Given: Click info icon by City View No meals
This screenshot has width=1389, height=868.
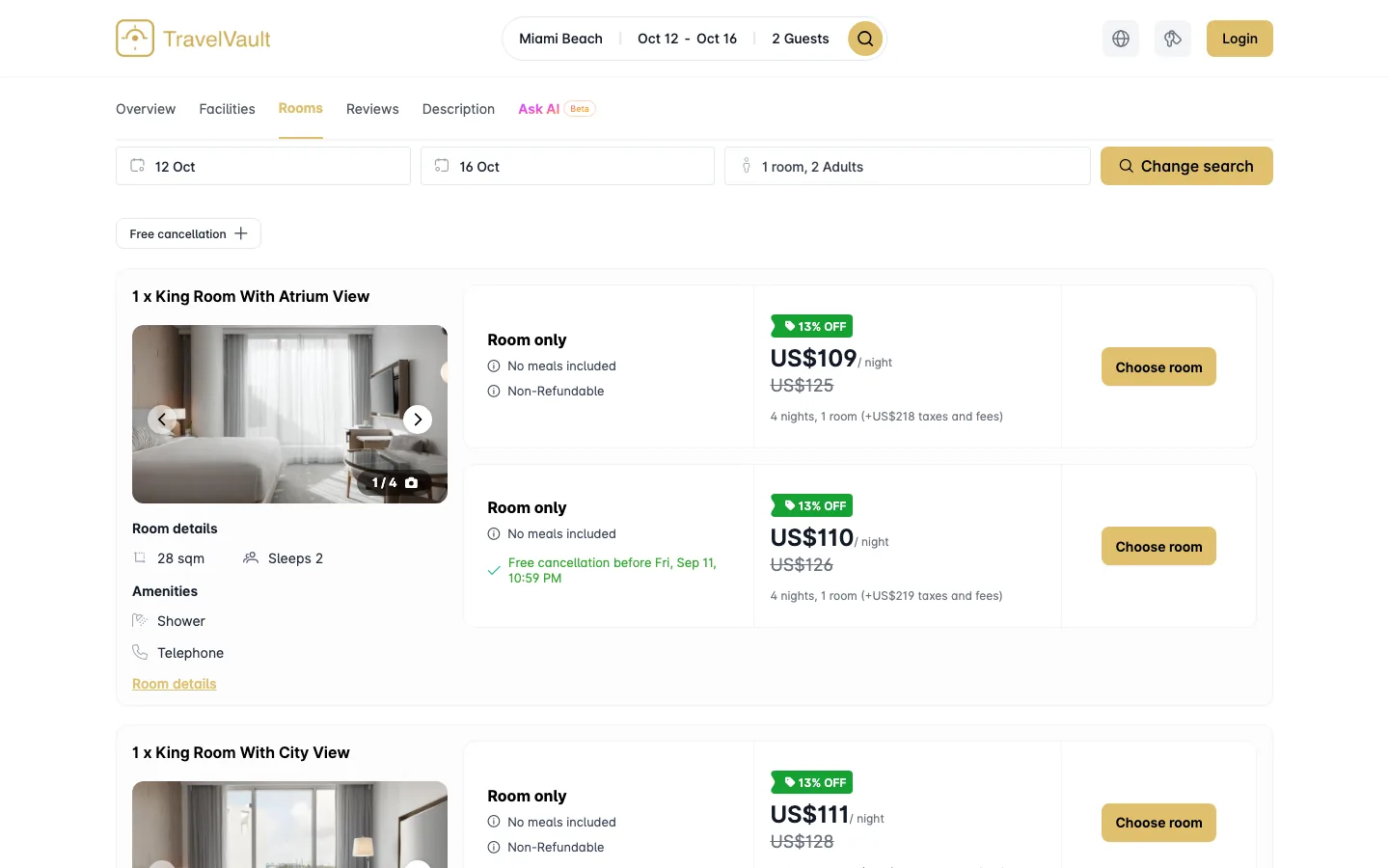Looking at the screenshot, I should point(494,822).
